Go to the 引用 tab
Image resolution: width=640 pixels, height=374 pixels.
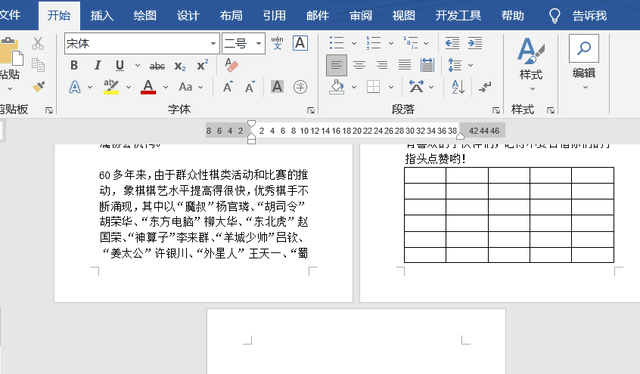(x=274, y=16)
